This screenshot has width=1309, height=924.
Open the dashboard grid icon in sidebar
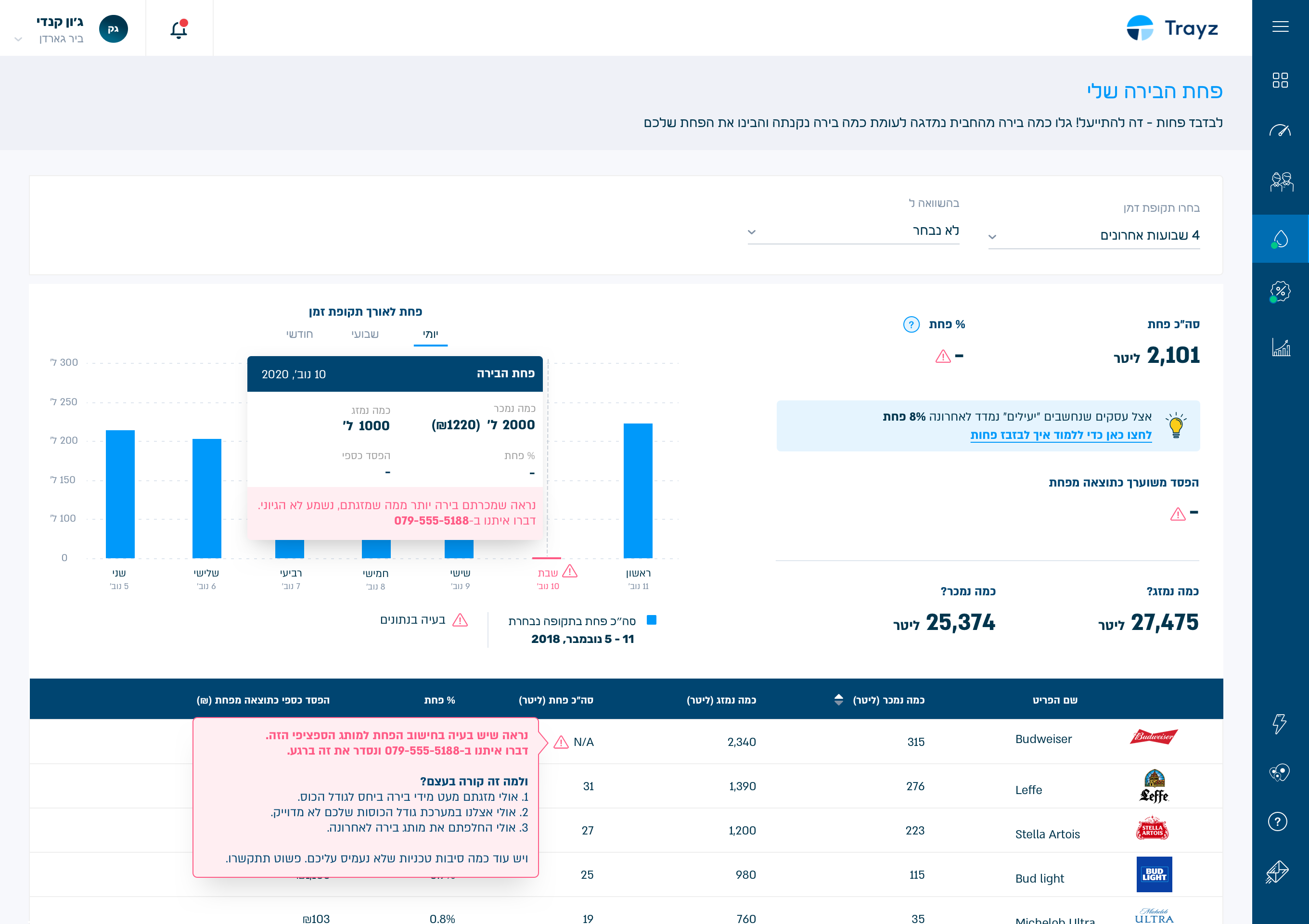pyautogui.click(x=1280, y=80)
